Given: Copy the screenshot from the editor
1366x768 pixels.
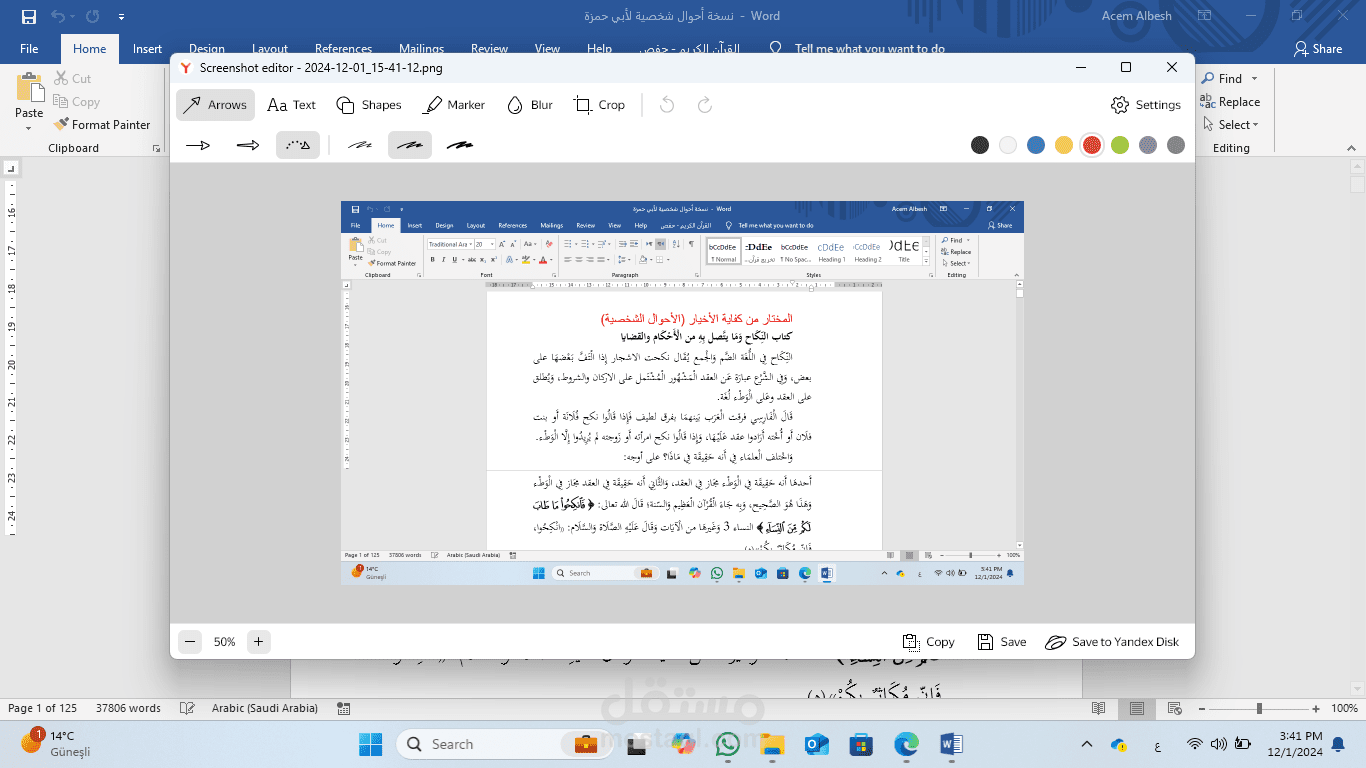Looking at the screenshot, I should (929, 642).
